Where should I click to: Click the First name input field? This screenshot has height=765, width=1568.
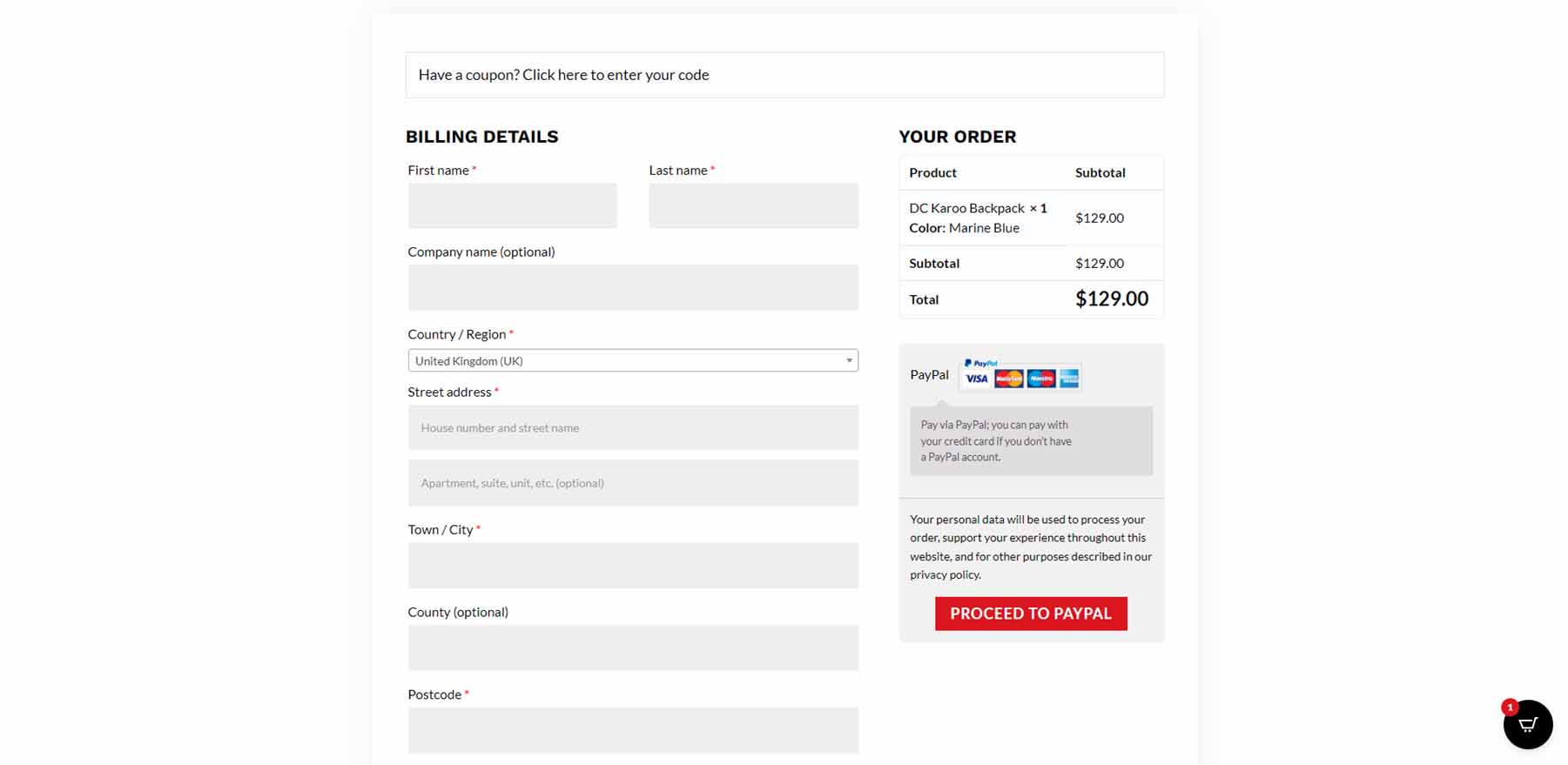(x=512, y=205)
